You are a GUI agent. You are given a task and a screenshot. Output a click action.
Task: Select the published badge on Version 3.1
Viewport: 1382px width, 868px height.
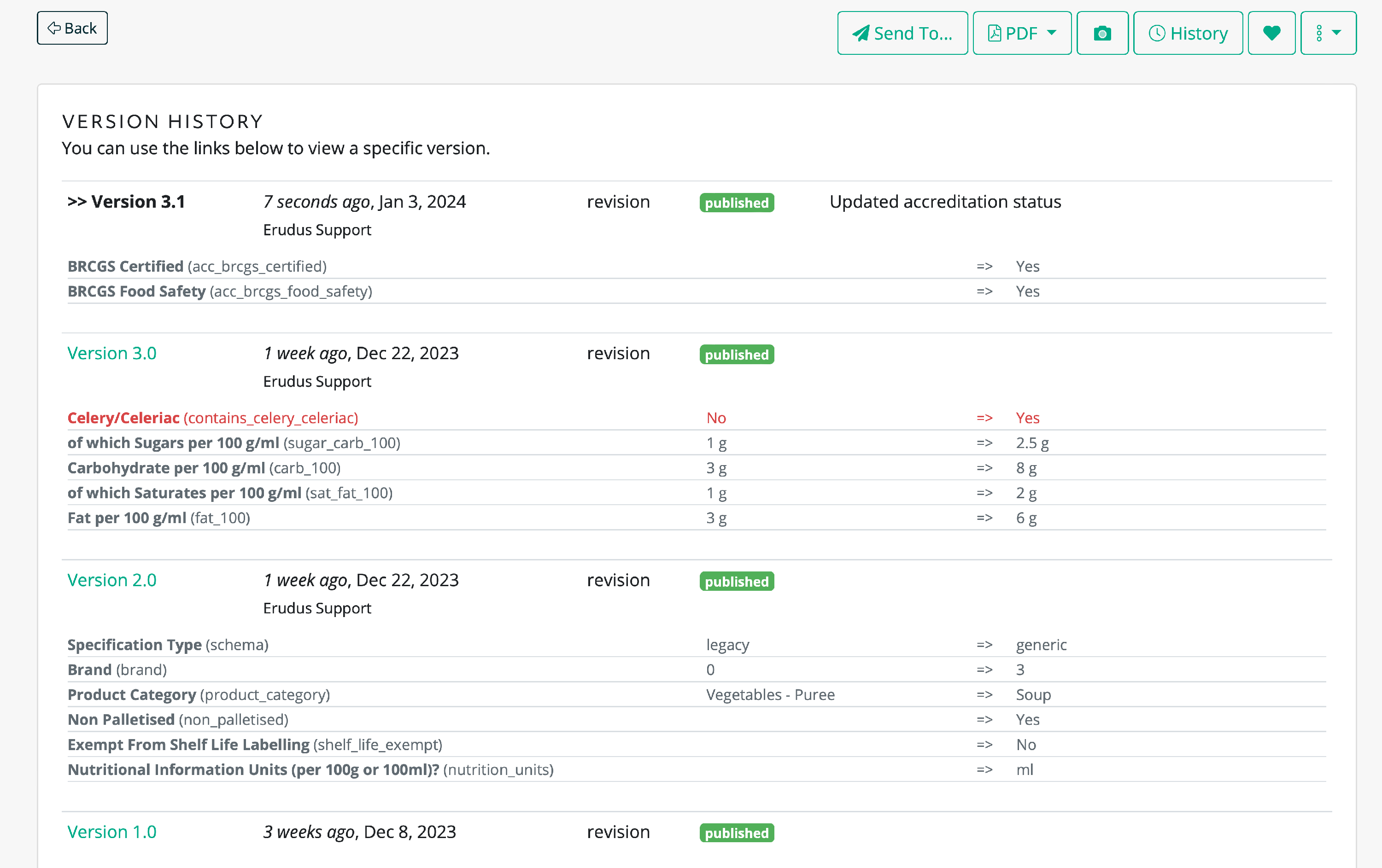tap(736, 203)
